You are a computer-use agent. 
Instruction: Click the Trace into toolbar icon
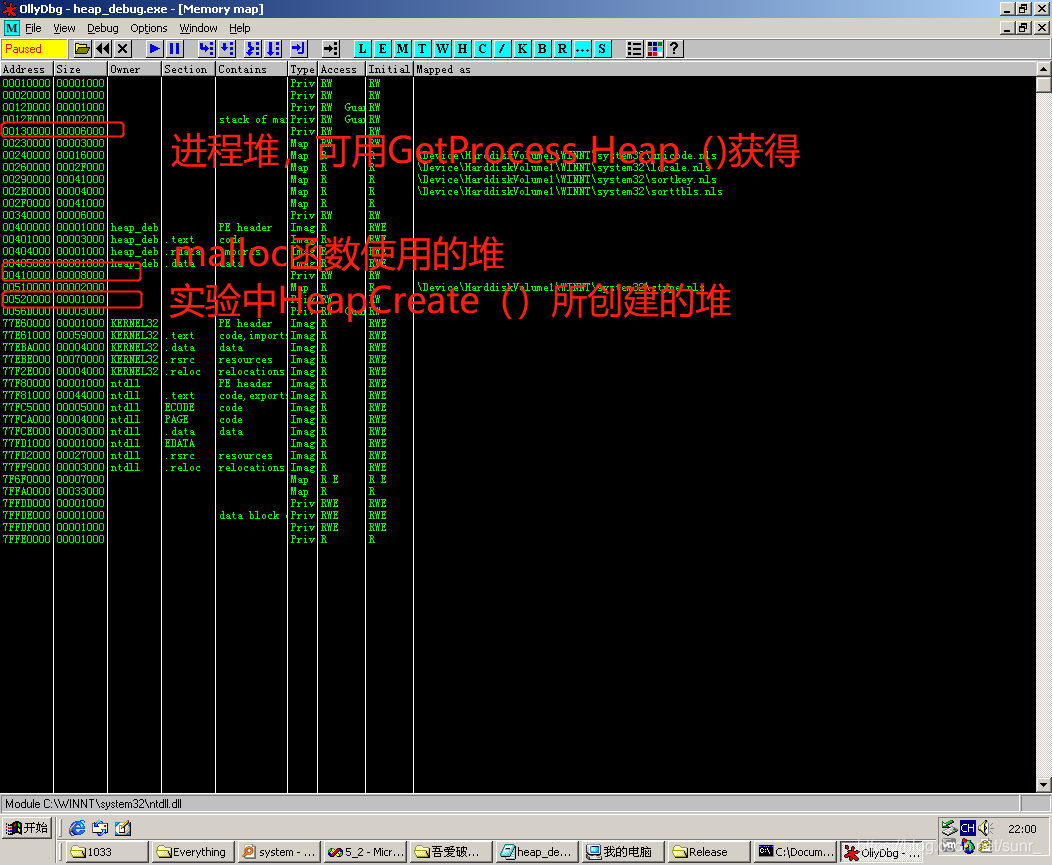click(x=253, y=49)
